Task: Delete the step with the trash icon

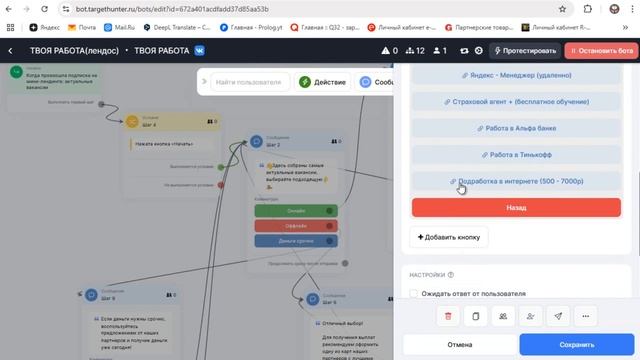Action: coord(448,316)
